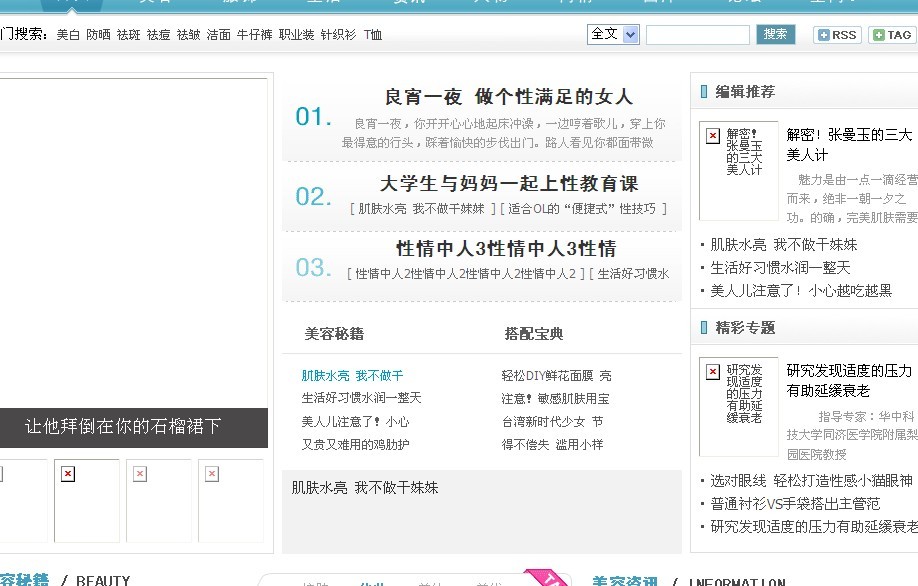
Task: Open bracketed link 肌肤水亮 我不做干妹妹 under headline 02
Action: tap(422, 209)
